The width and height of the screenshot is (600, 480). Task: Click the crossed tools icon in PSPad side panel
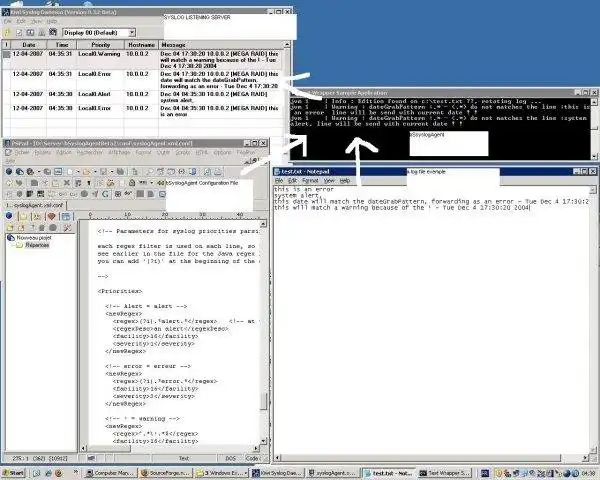(67, 228)
